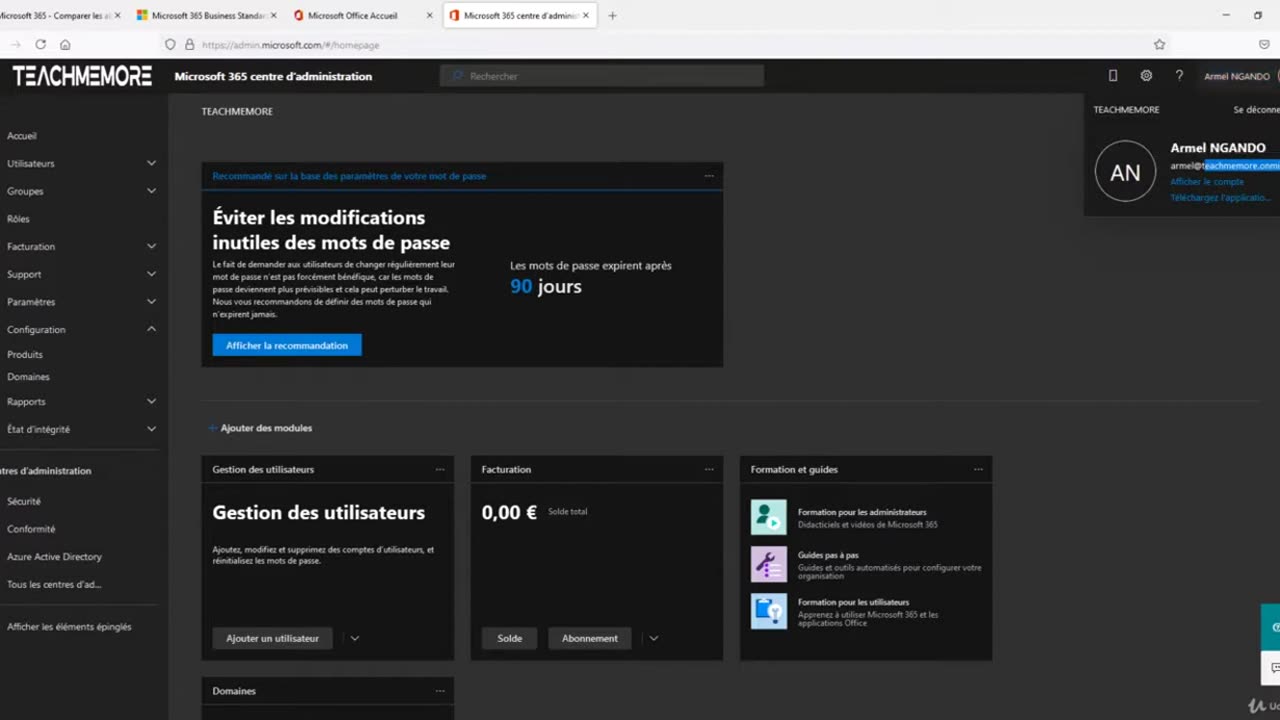Click the Guides pas à pas wrench icon
This screenshot has height=720, width=1280.
tap(769, 564)
